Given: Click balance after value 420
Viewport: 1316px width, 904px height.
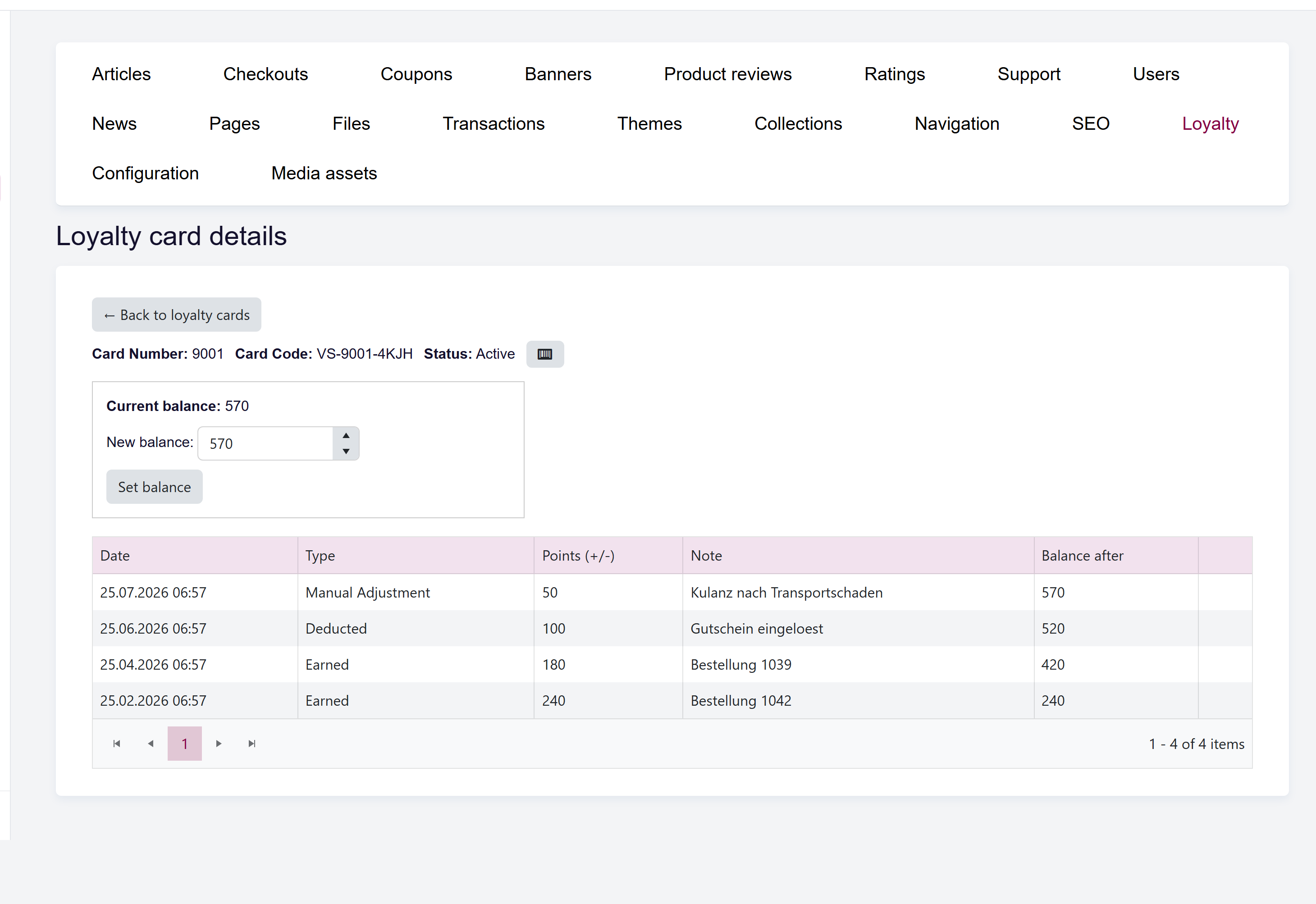Looking at the screenshot, I should [1052, 664].
